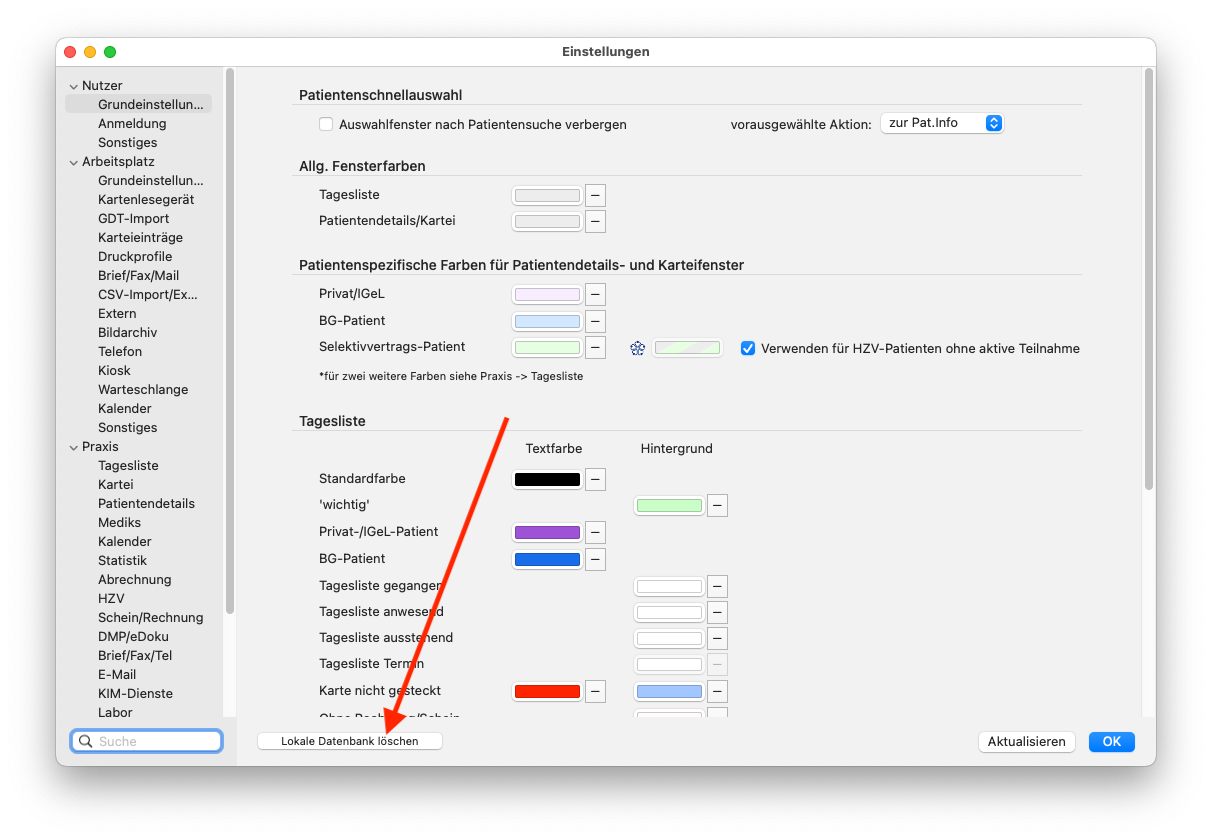Click minus for Tagesliste anwesend background
The image size is (1212, 840).
pos(717,612)
